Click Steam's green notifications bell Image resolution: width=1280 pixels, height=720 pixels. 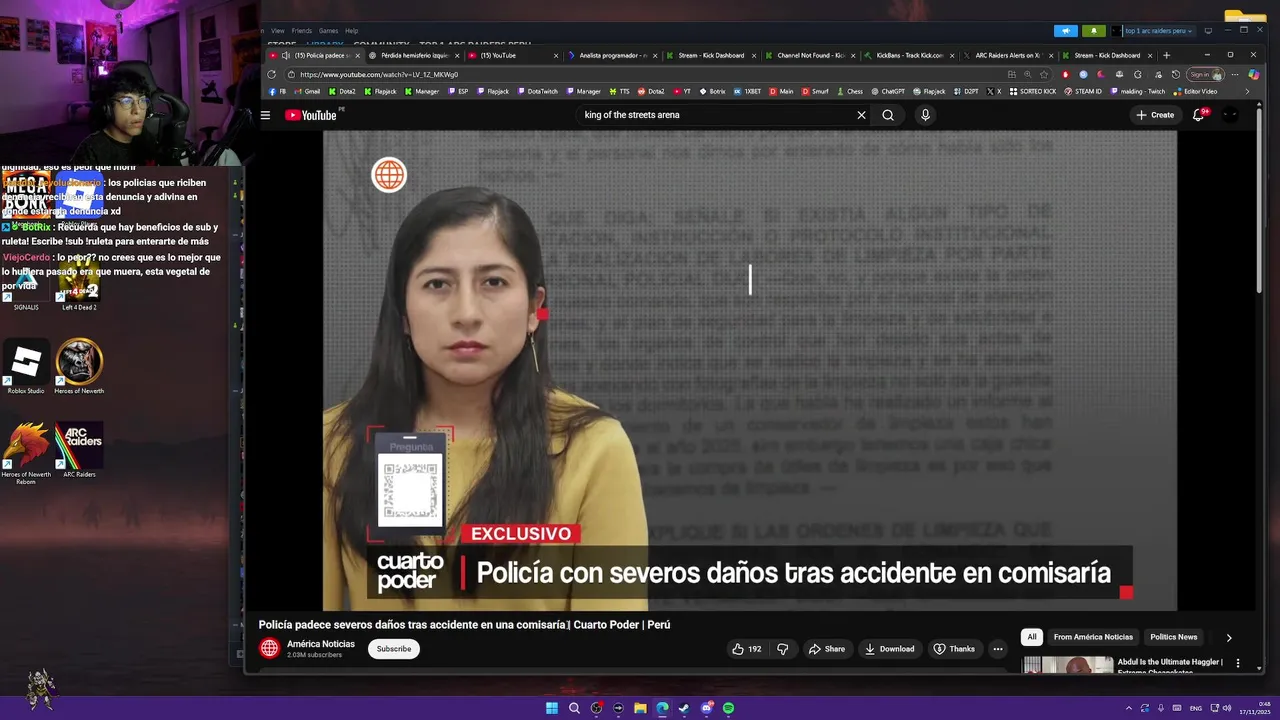coord(1094,31)
